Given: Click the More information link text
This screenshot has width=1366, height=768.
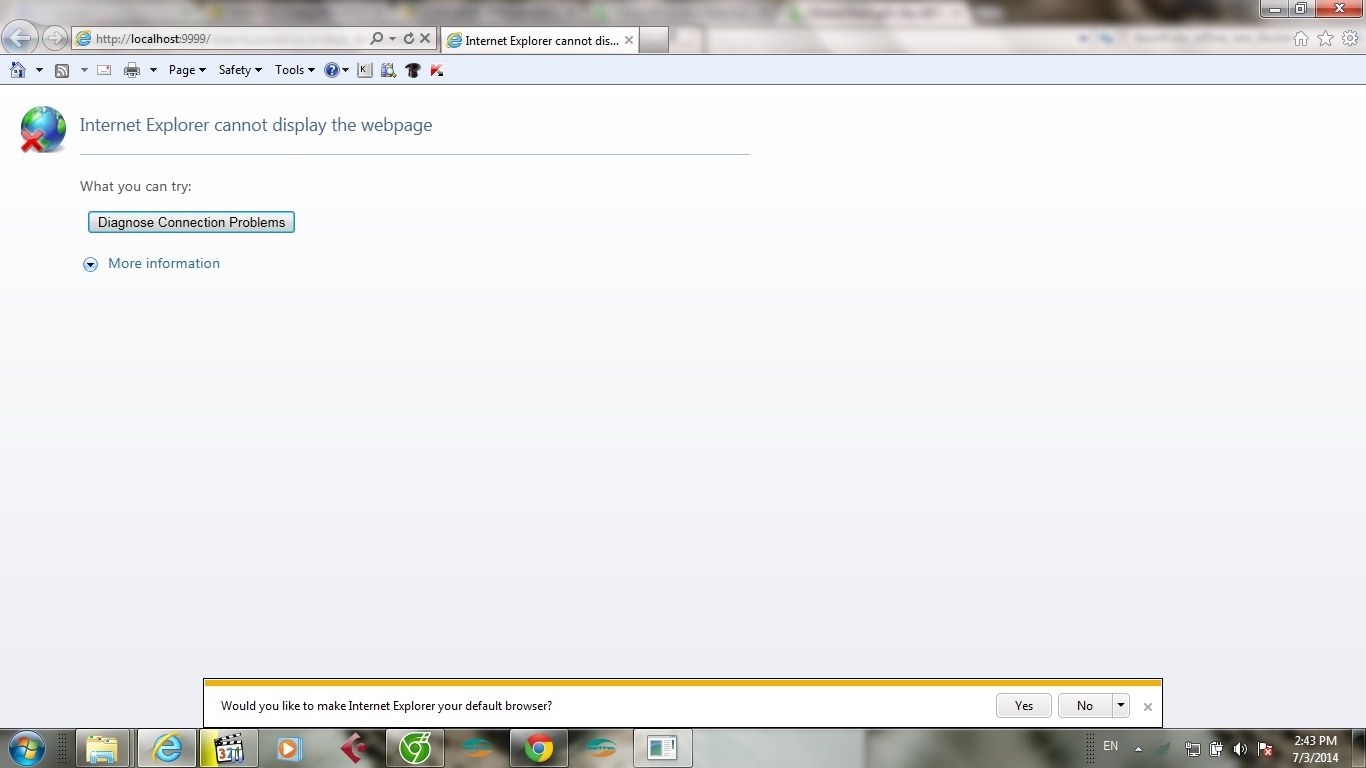Looking at the screenshot, I should click(x=164, y=263).
